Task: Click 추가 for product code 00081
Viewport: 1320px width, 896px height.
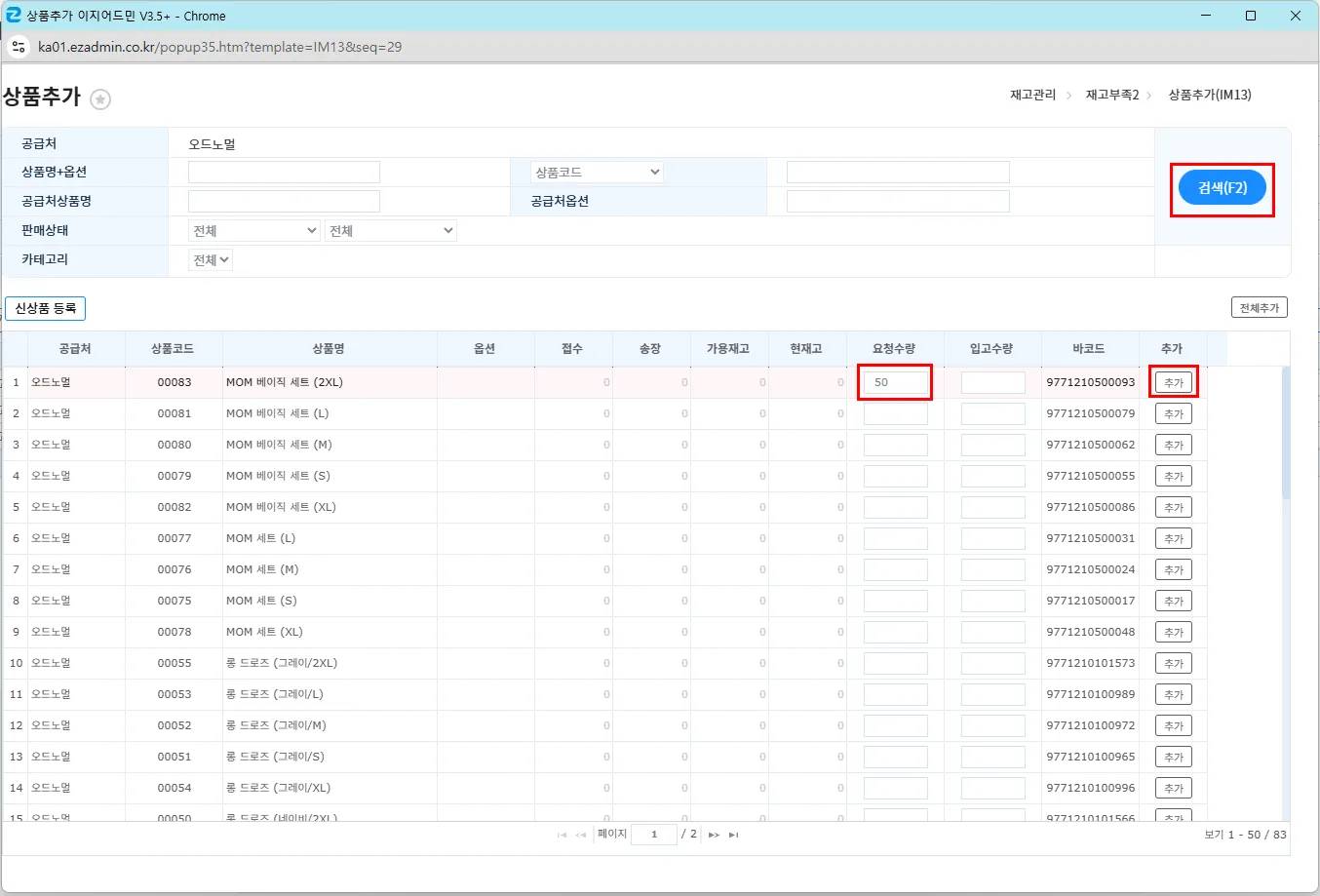Action: [1174, 414]
